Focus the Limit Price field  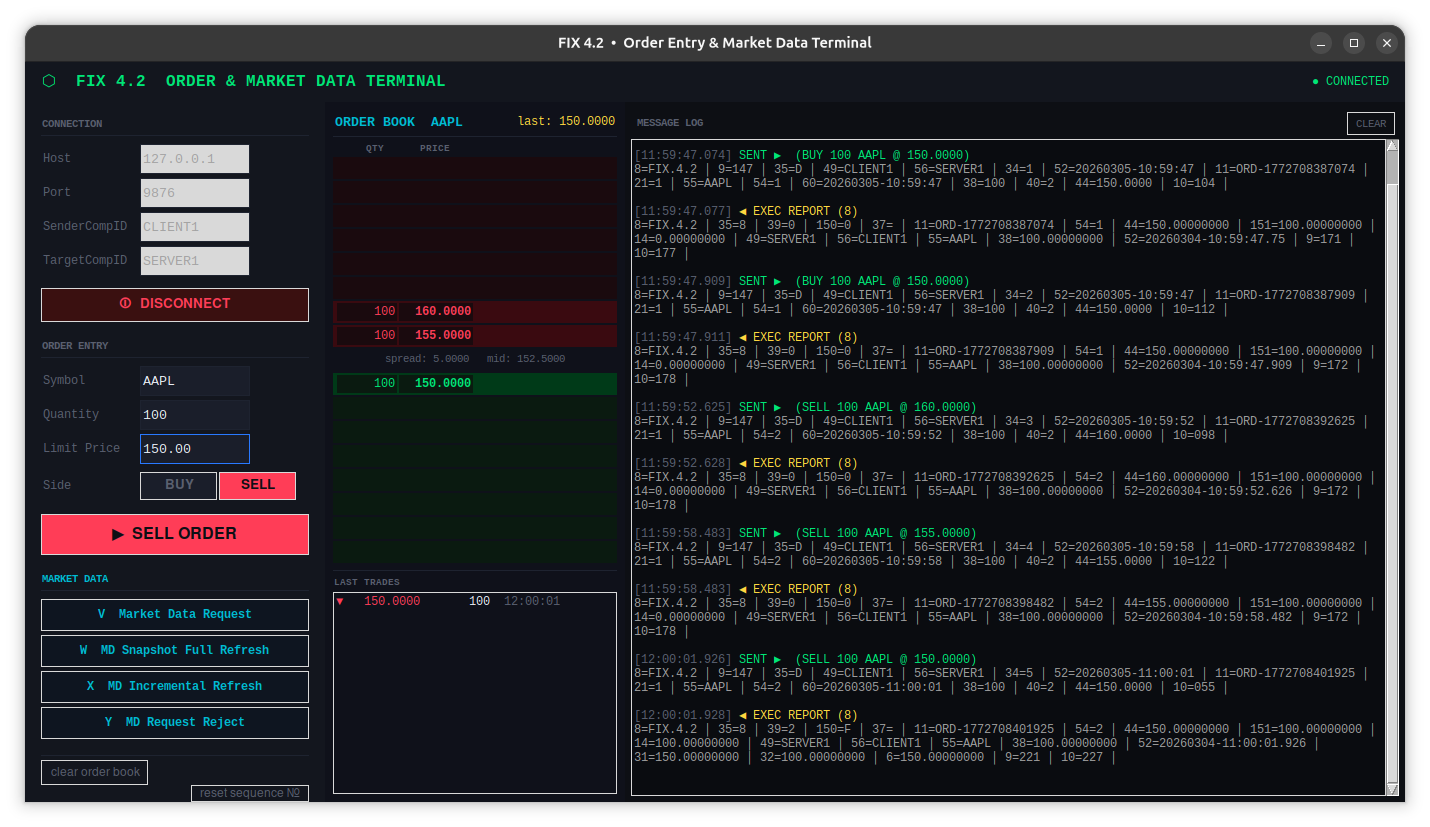tap(195, 449)
